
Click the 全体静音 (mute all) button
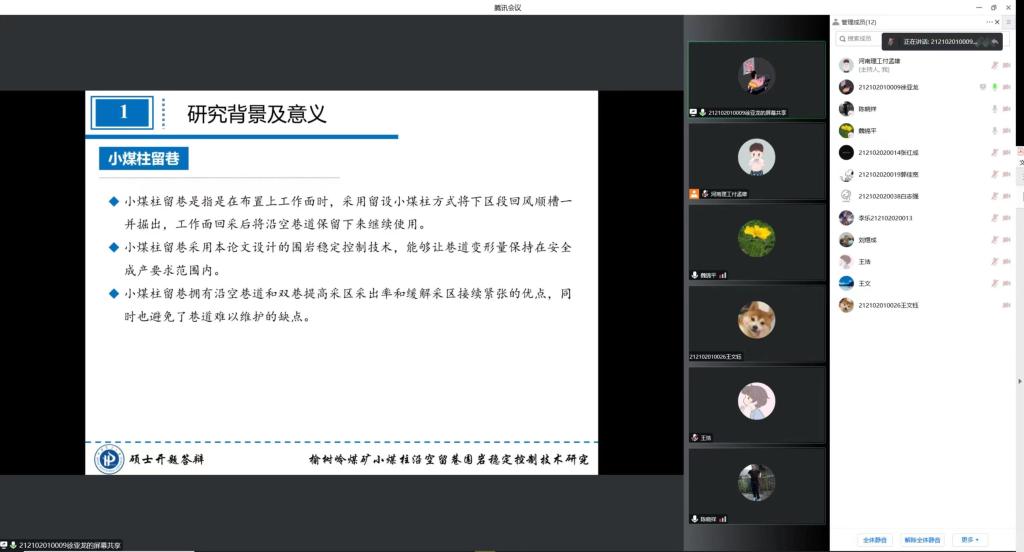point(874,539)
